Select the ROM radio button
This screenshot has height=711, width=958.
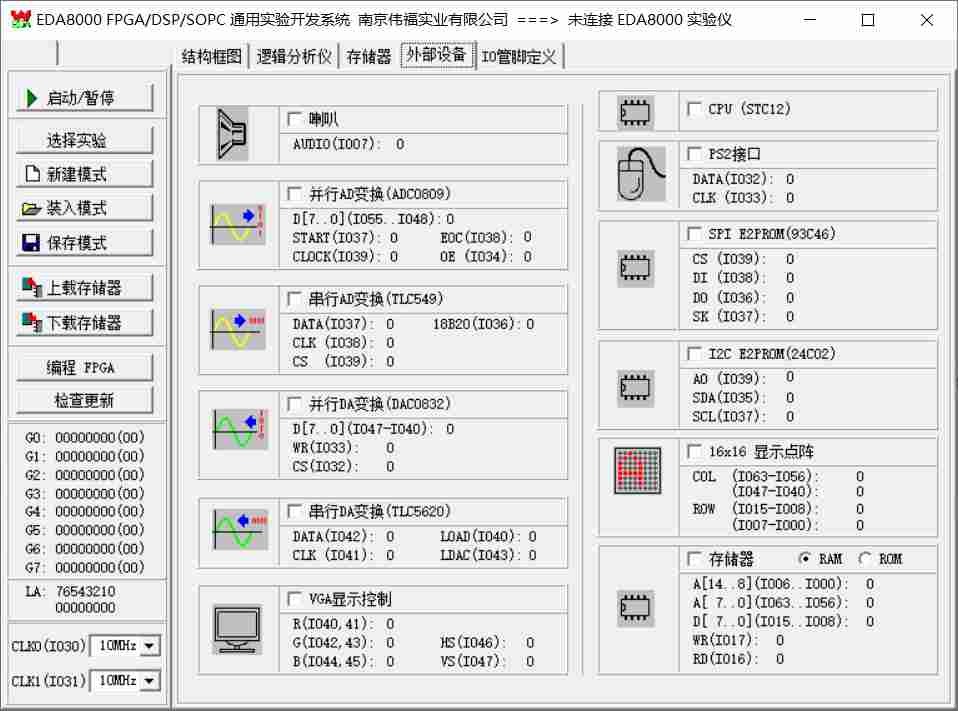(865, 559)
